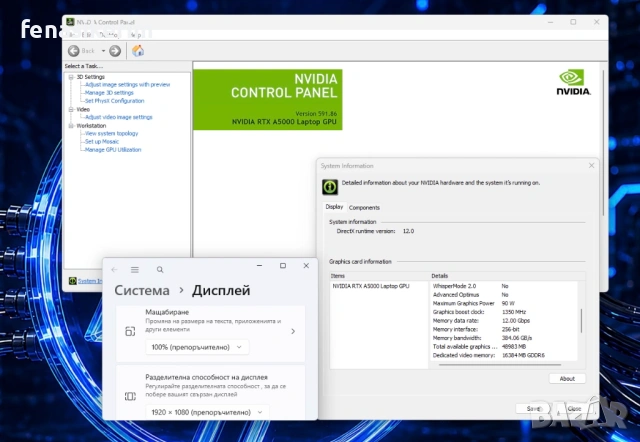Open Set up Mosaic
This screenshot has height=442, width=640.
tap(102, 142)
